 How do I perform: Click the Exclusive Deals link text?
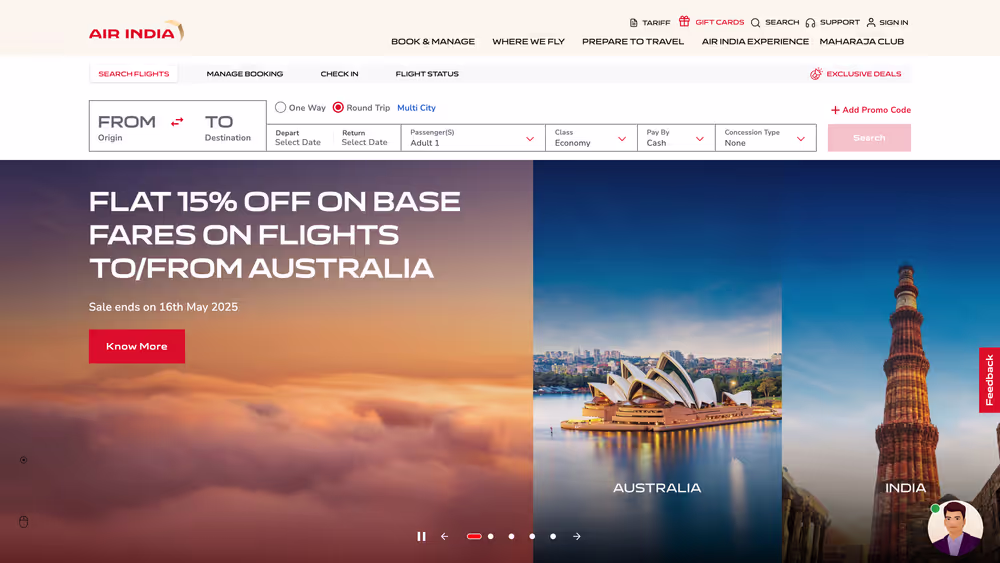coord(864,74)
